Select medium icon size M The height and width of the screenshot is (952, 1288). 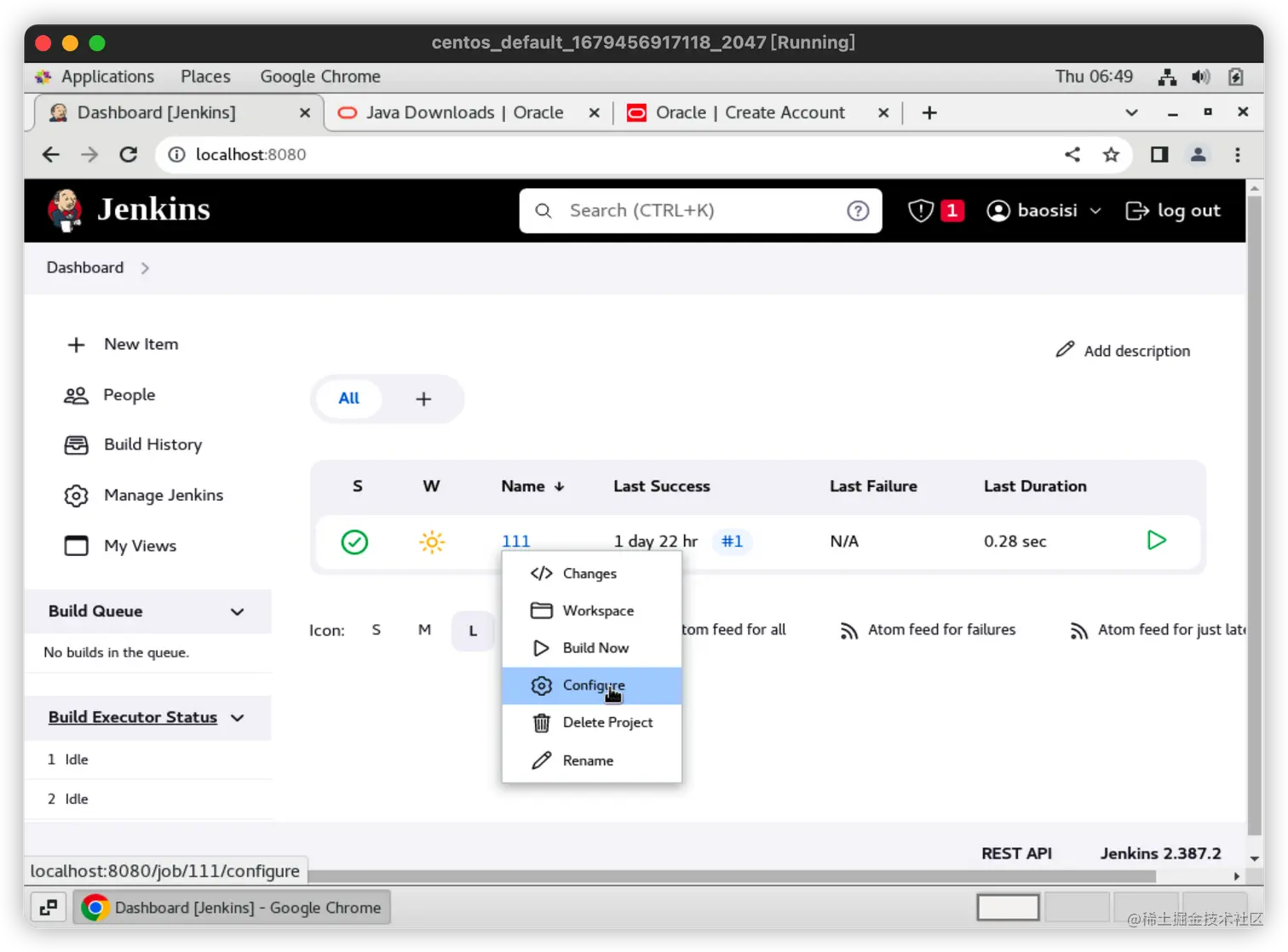coord(424,630)
